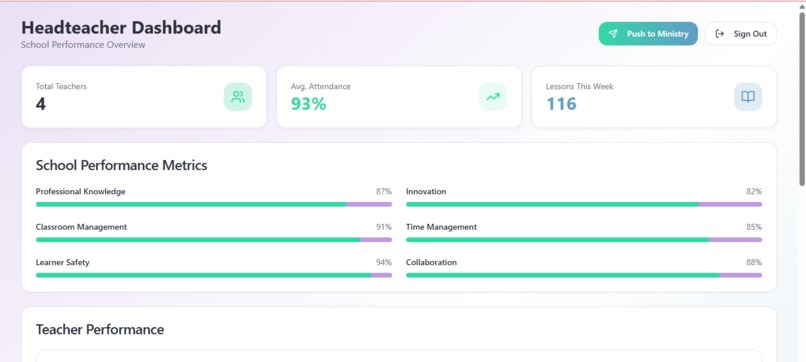Click the 87% Professional Knowledge value
Viewport: 806px width, 362px height.
(383, 191)
